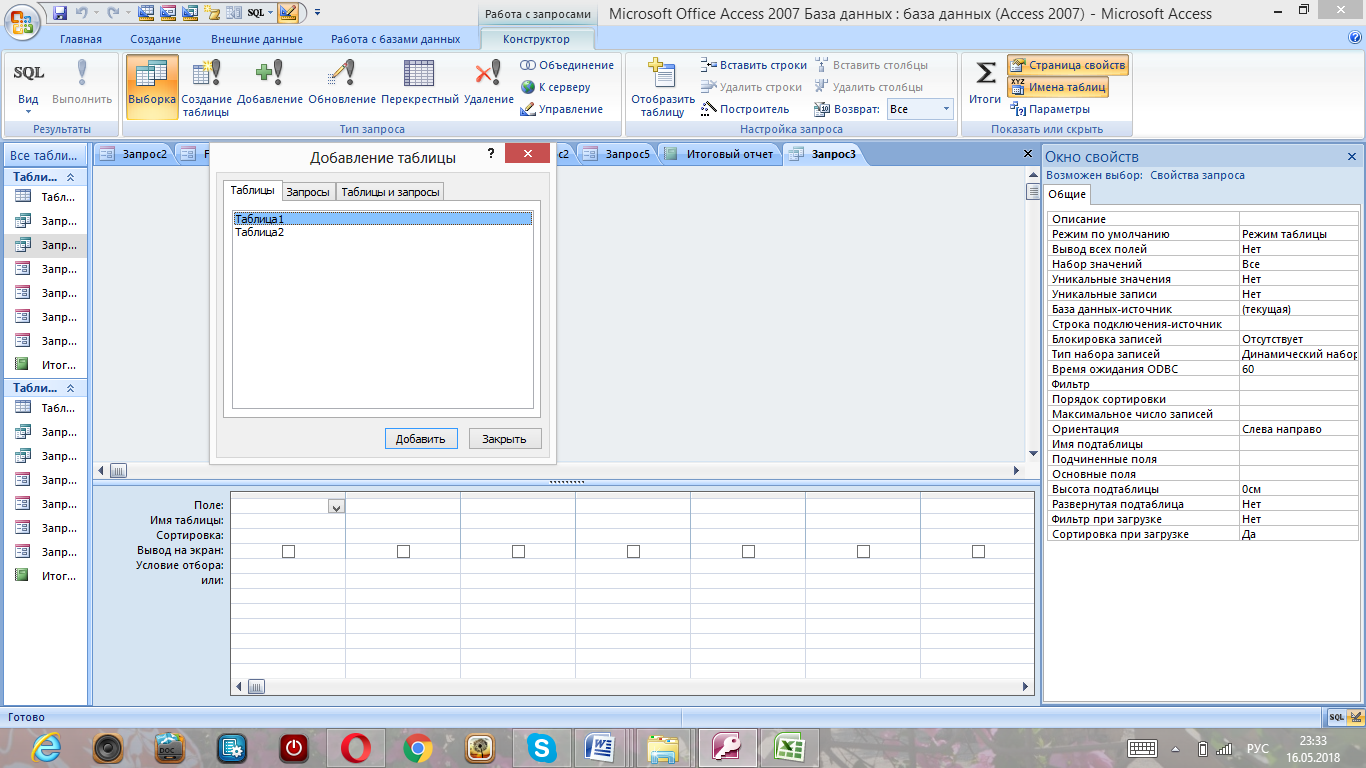Click Отобразить таблицу icon
The height and width of the screenshot is (768, 1366).
tap(662, 88)
